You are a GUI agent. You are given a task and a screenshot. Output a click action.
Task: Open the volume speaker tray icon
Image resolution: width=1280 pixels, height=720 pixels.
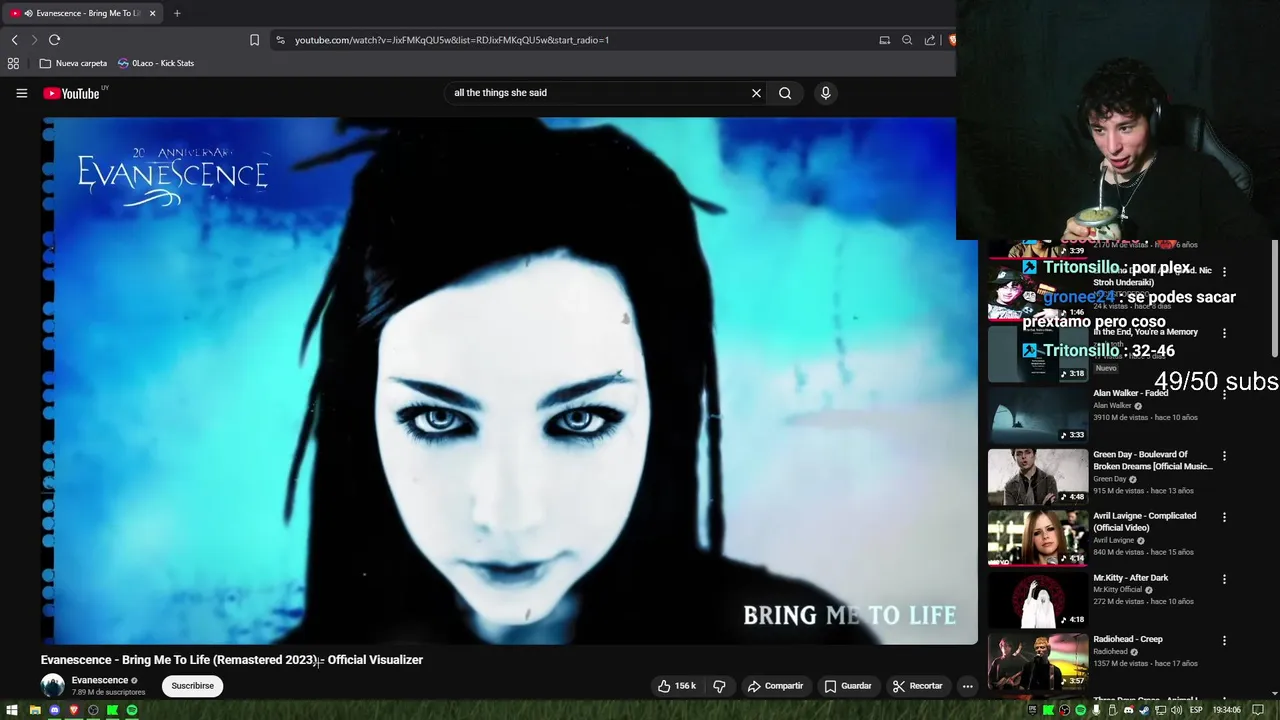pyautogui.click(x=1176, y=710)
